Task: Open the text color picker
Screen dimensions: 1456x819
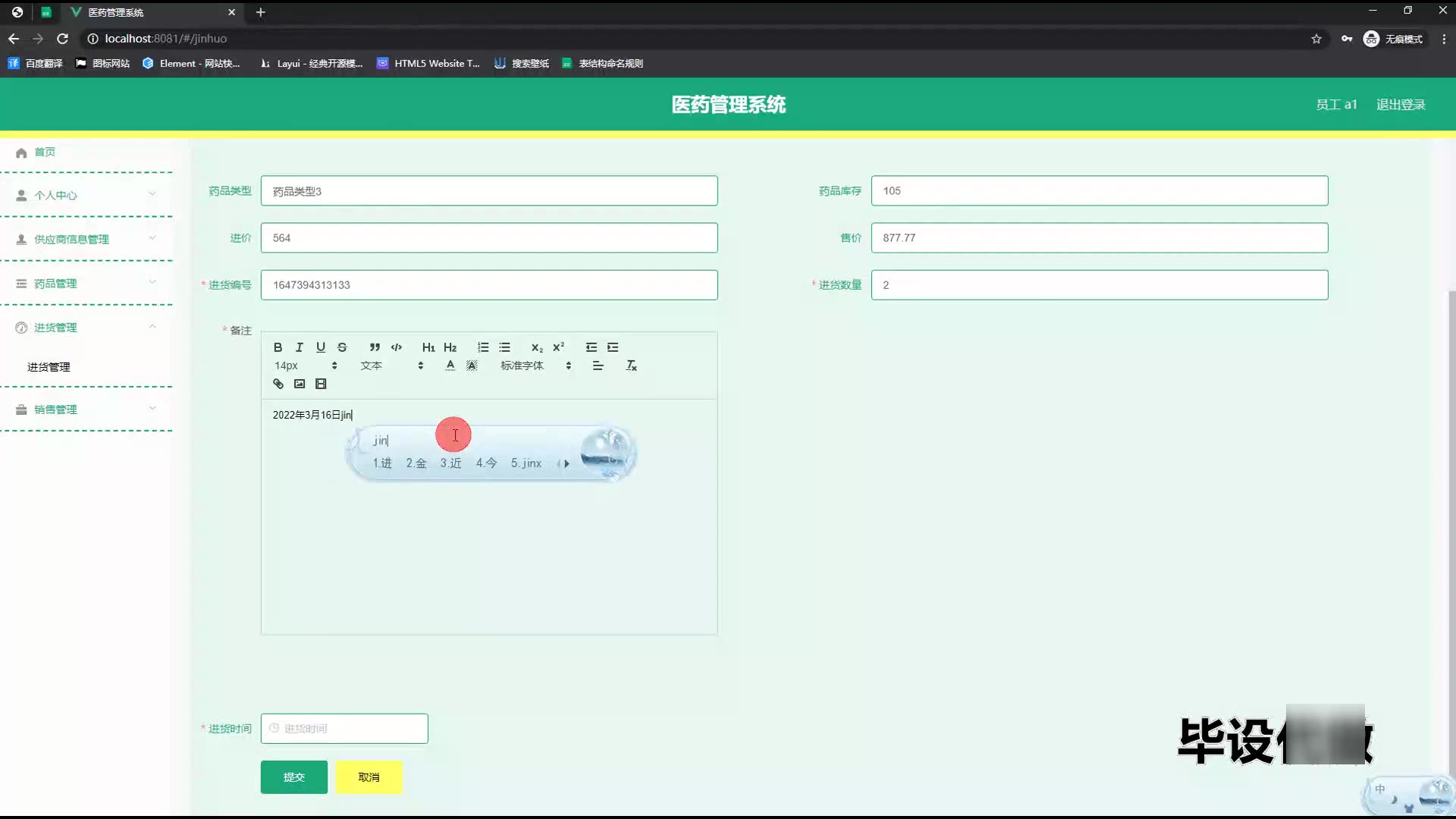Action: (450, 366)
